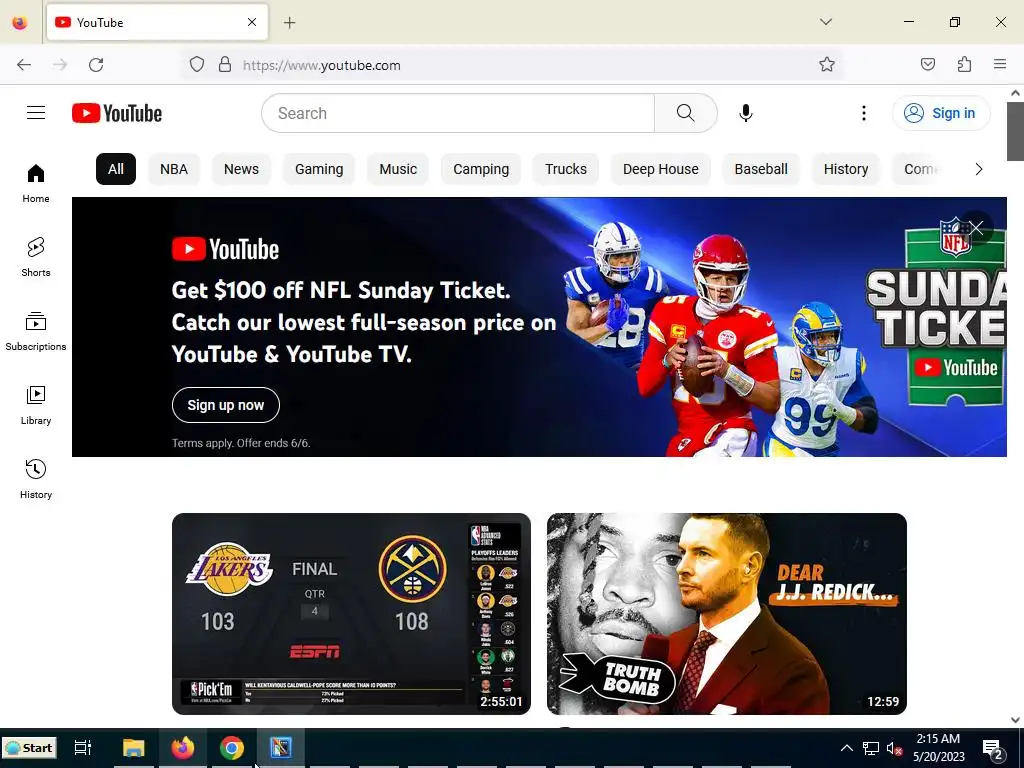The height and width of the screenshot is (768, 1024).
Task: Select the History category chip
Action: 846,169
